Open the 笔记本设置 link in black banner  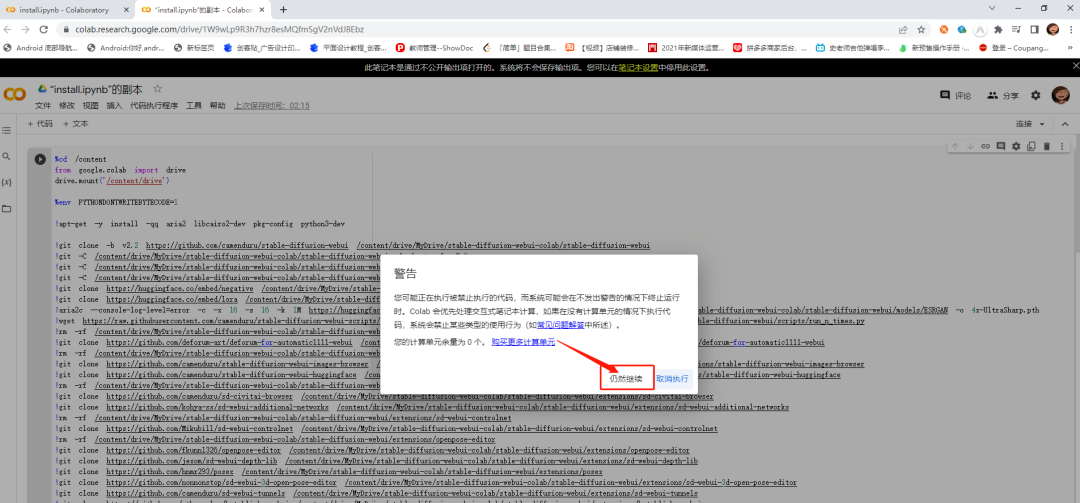click(x=638, y=68)
